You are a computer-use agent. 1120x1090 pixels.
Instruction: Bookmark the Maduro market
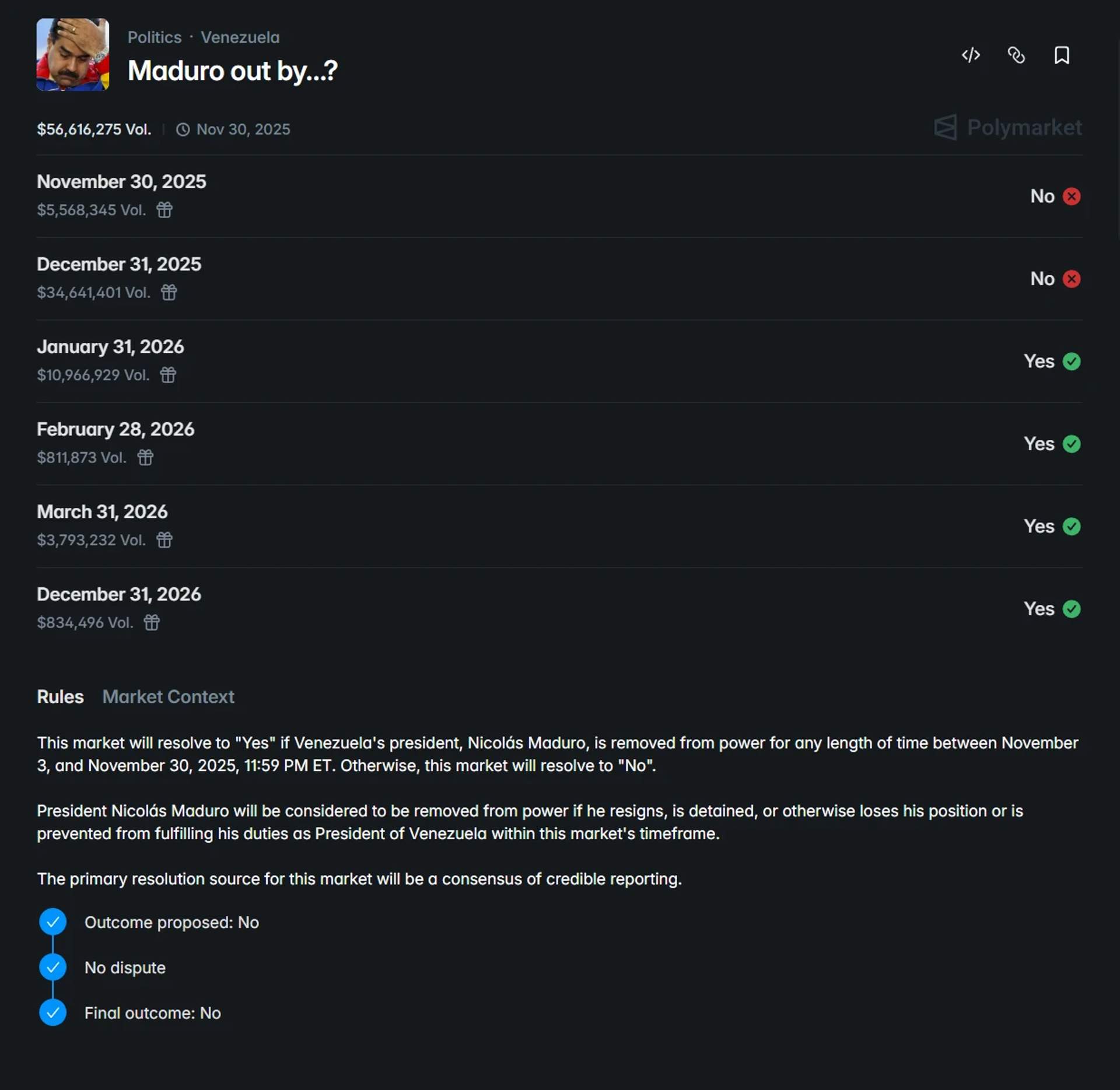[1062, 55]
